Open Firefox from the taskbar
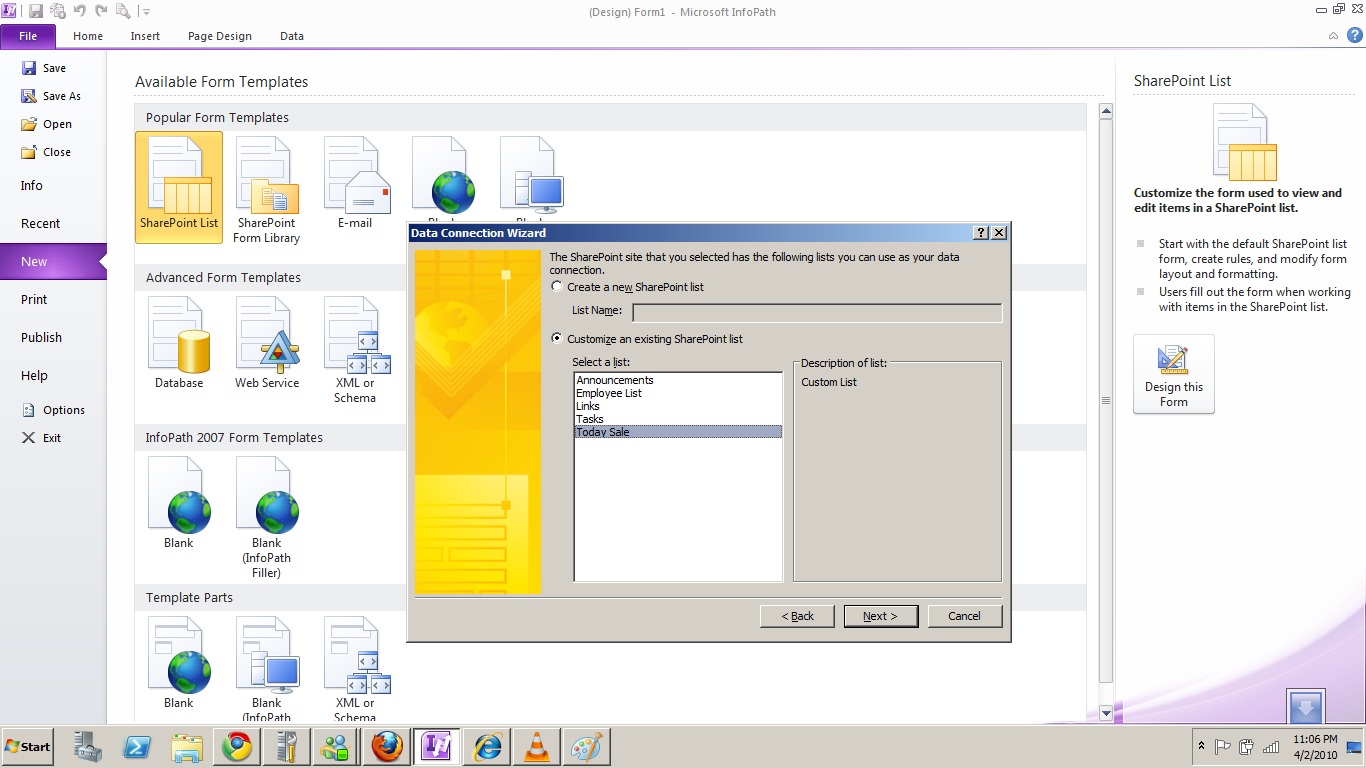Screen dimensions: 1366x768 pyautogui.click(x=387, y=747)
